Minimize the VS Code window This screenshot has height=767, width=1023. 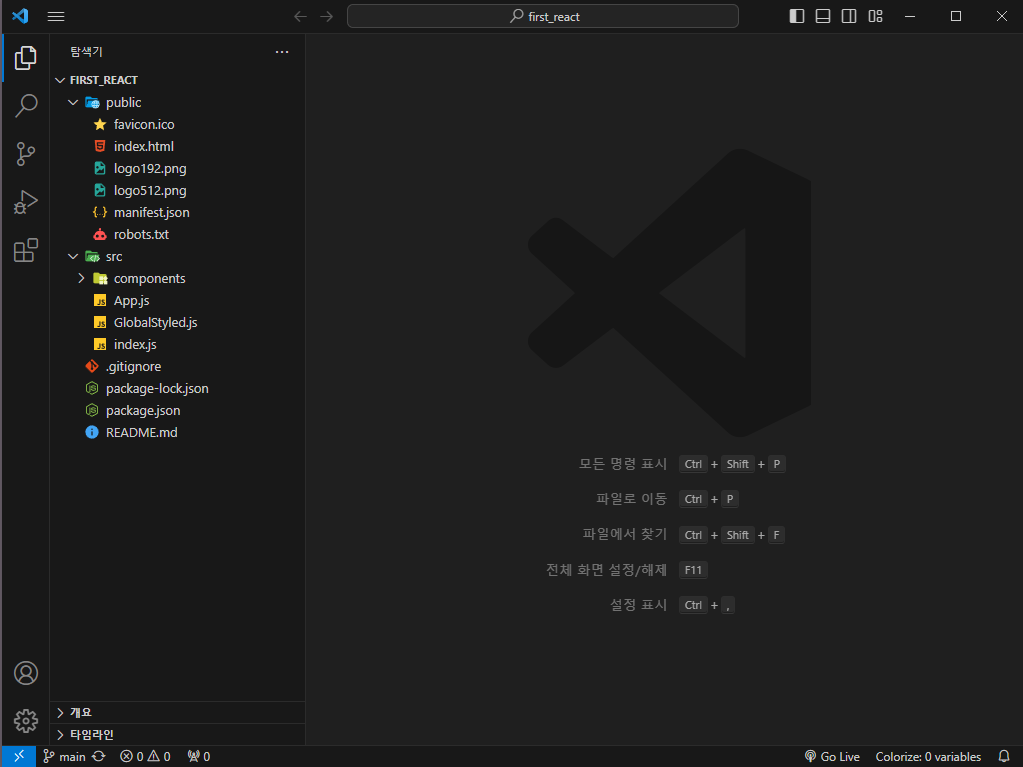(x=910, y=16)
